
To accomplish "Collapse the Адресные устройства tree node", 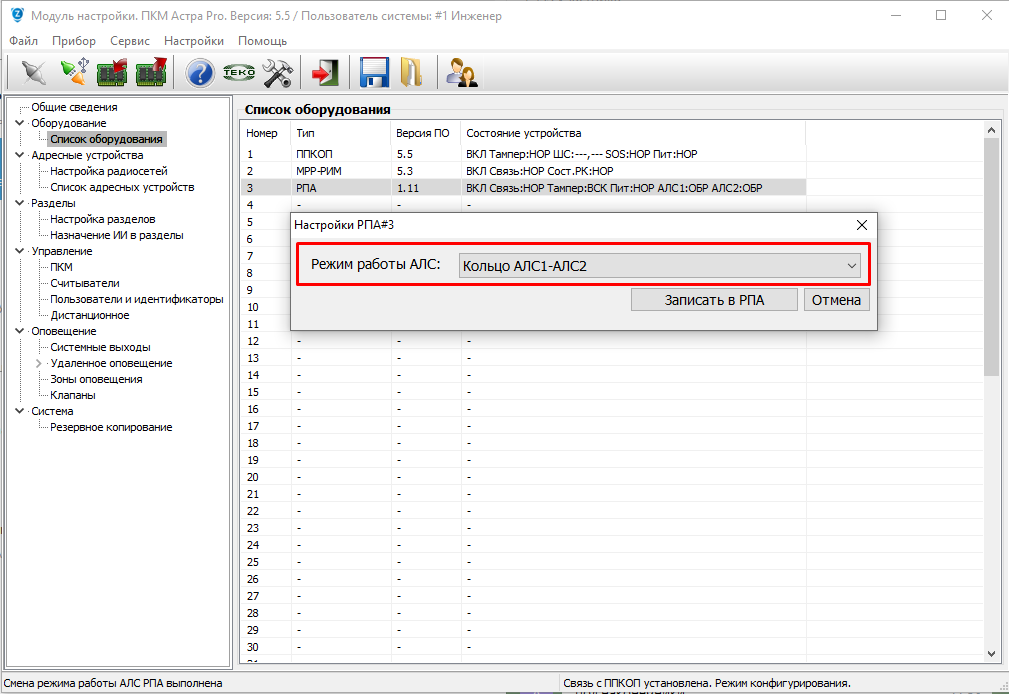I will pyautogui.click(x=20, y=155).
